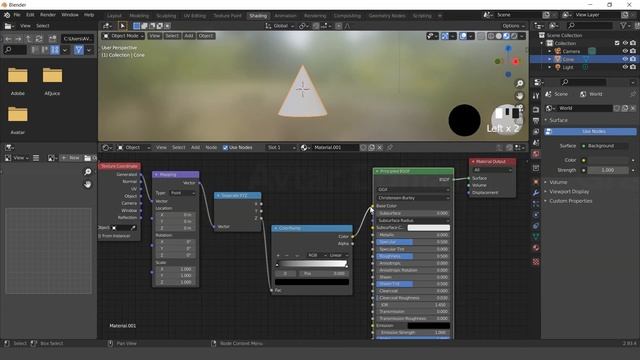Open the Render menu

[x=48, y=15]
